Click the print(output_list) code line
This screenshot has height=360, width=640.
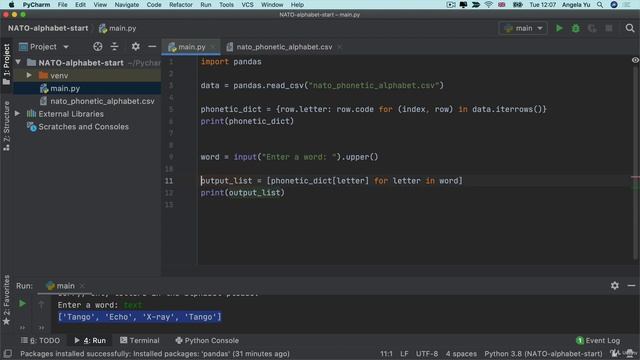pyautogui.click(x=242, y=193)
